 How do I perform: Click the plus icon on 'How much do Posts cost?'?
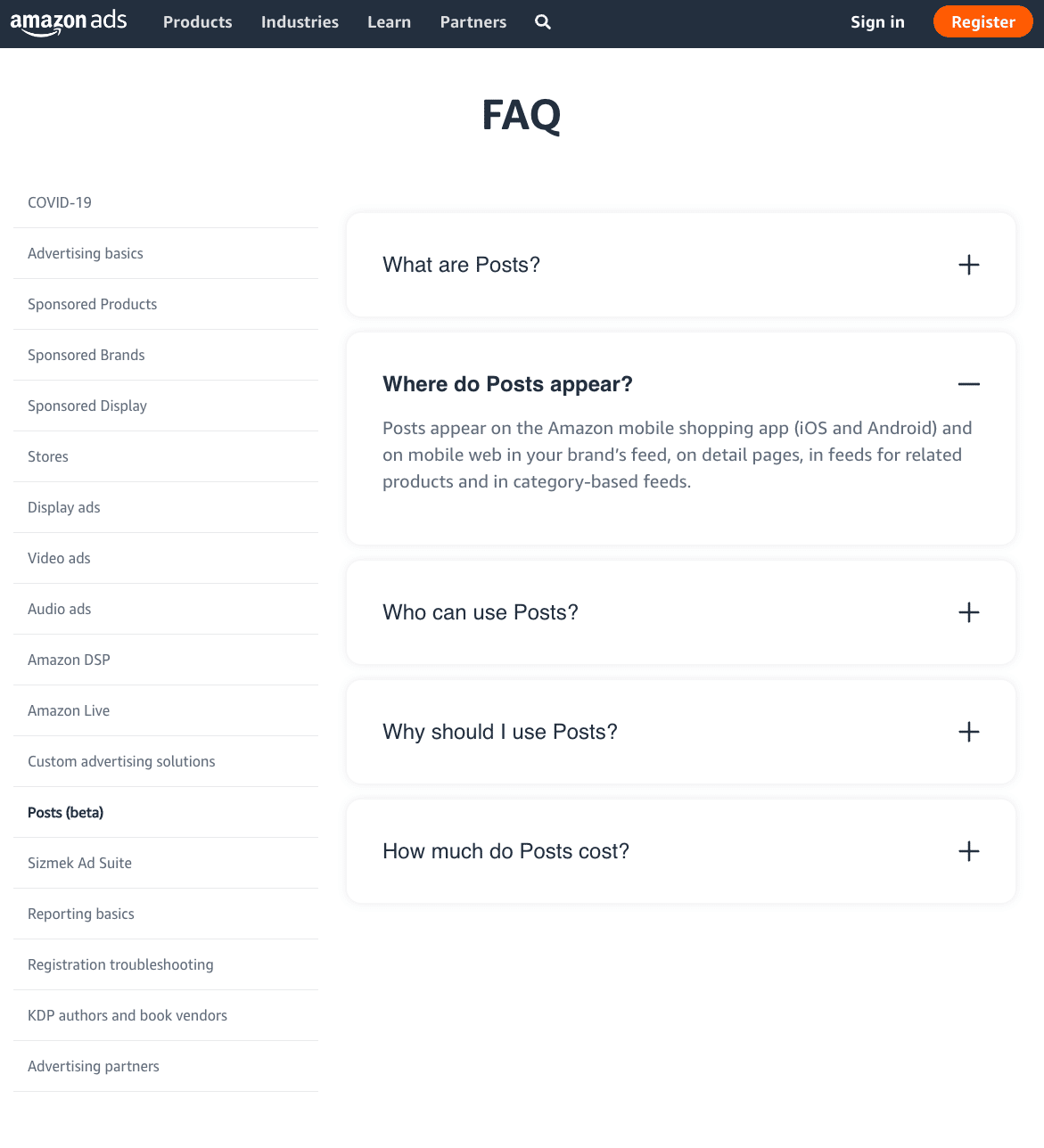(x=968, y=851)
